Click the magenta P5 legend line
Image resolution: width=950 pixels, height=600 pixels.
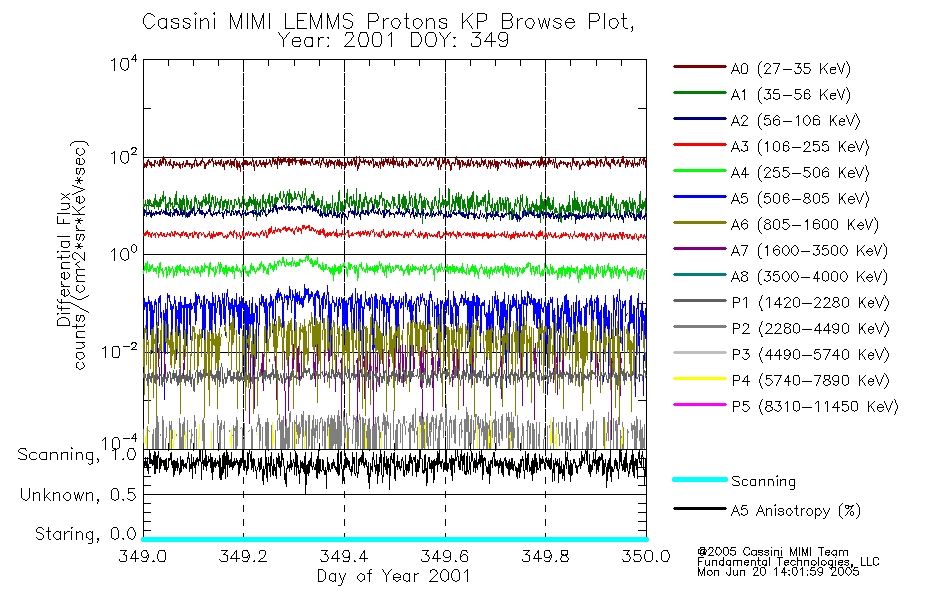[699, 404]
